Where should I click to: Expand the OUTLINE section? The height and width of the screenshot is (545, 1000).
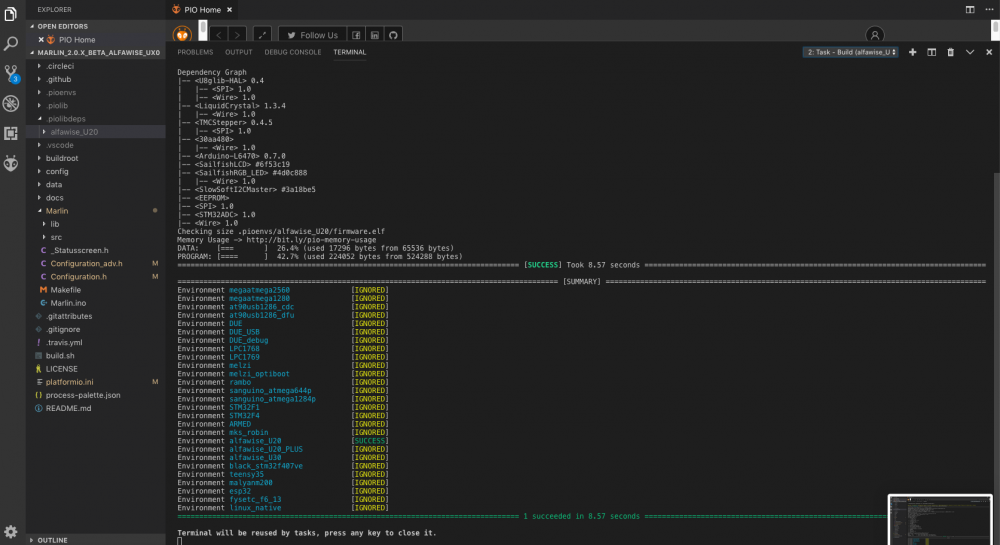click(52, 539)
